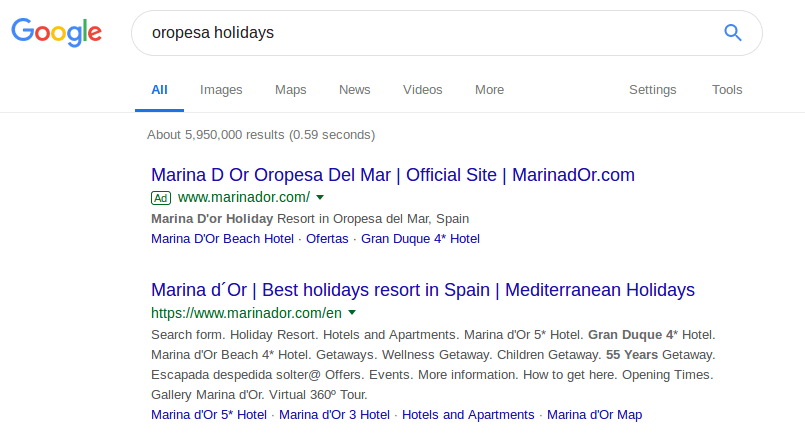Expand dropdown arrow next to www.marinador.com/
This screenshot has width=805, height=441.
coord(320,197)
